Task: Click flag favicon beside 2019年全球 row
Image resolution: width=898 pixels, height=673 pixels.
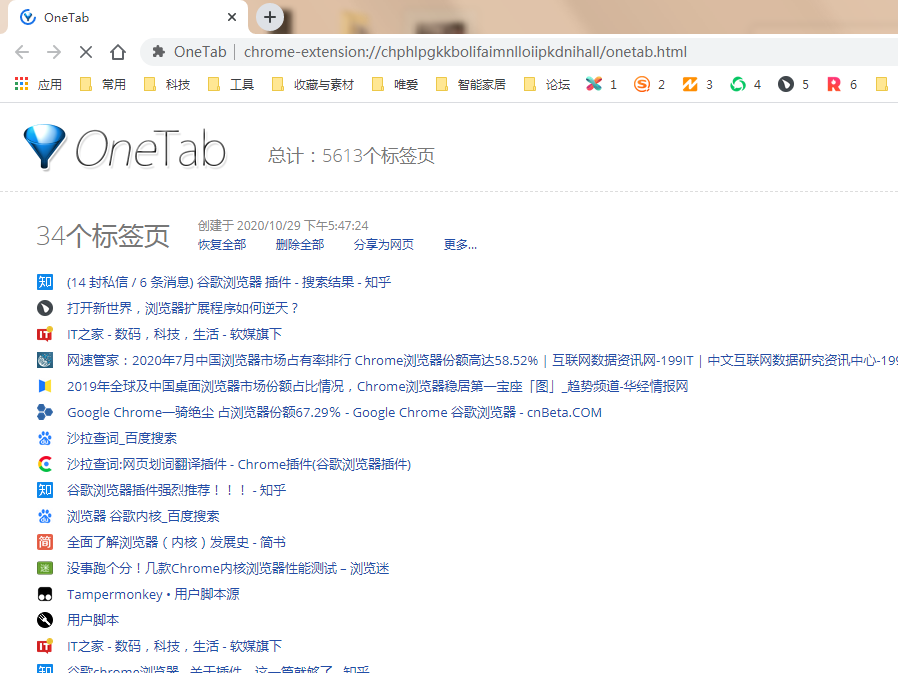Action: [x=45, y=386]
